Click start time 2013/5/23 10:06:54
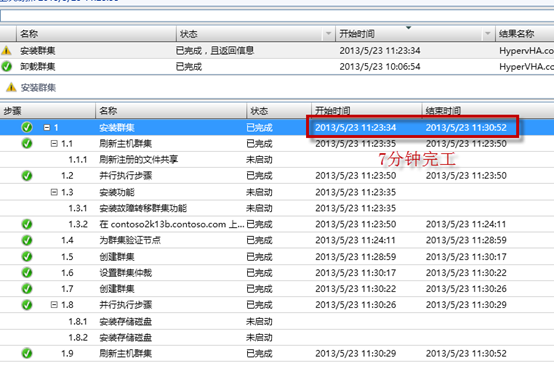Image resolution: width=554 pixels, height=366 pixels. click(380, 66)
